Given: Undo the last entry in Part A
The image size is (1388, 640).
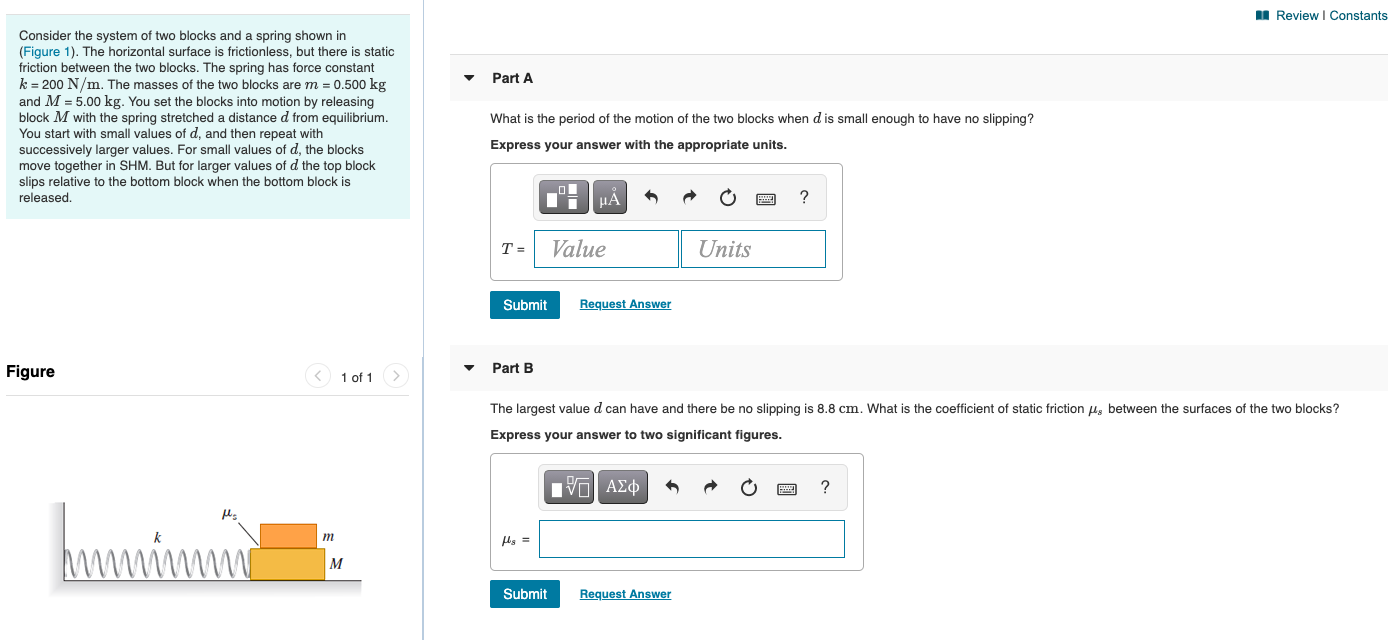Looking at the screenshot, I should (650, 197).
